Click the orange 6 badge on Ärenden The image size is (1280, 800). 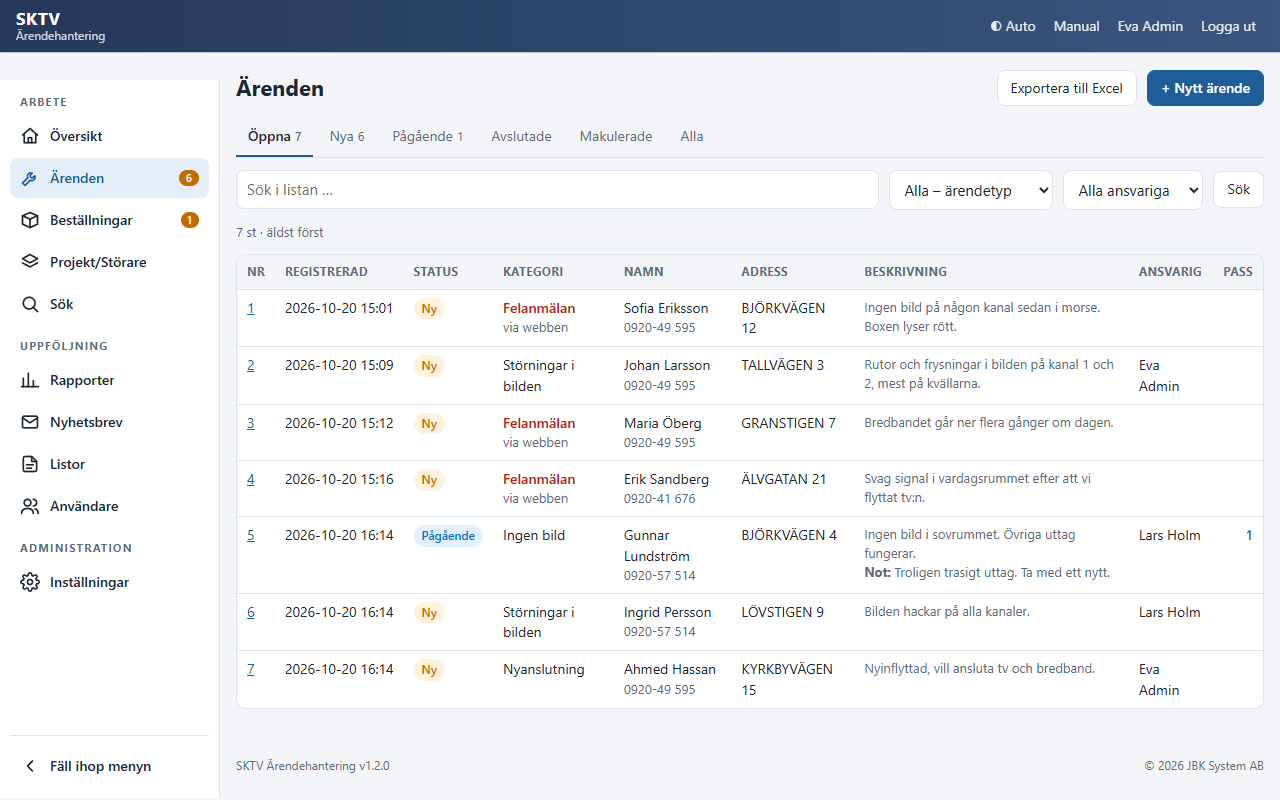coord(189,178)
